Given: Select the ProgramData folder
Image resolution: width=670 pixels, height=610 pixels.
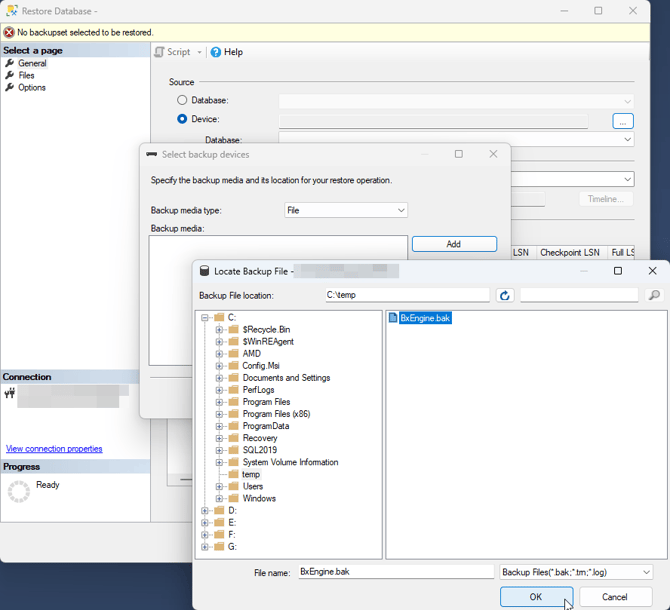Looking at the screenshot, I should tap(266, 426).
